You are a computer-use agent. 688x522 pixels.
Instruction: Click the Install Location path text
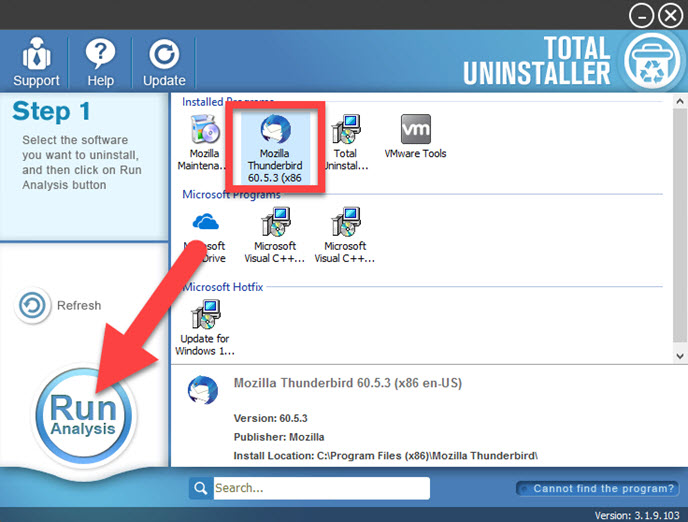(x=385, y=456)
